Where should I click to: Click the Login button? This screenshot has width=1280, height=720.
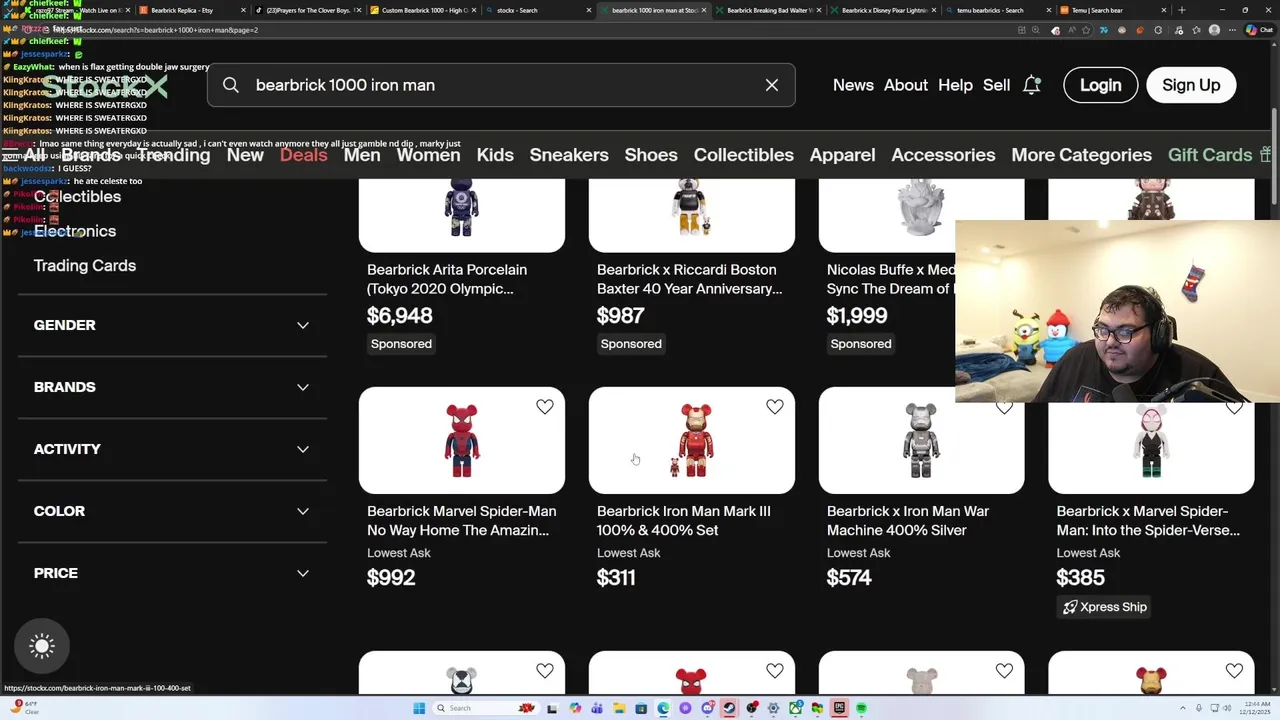1100,85
